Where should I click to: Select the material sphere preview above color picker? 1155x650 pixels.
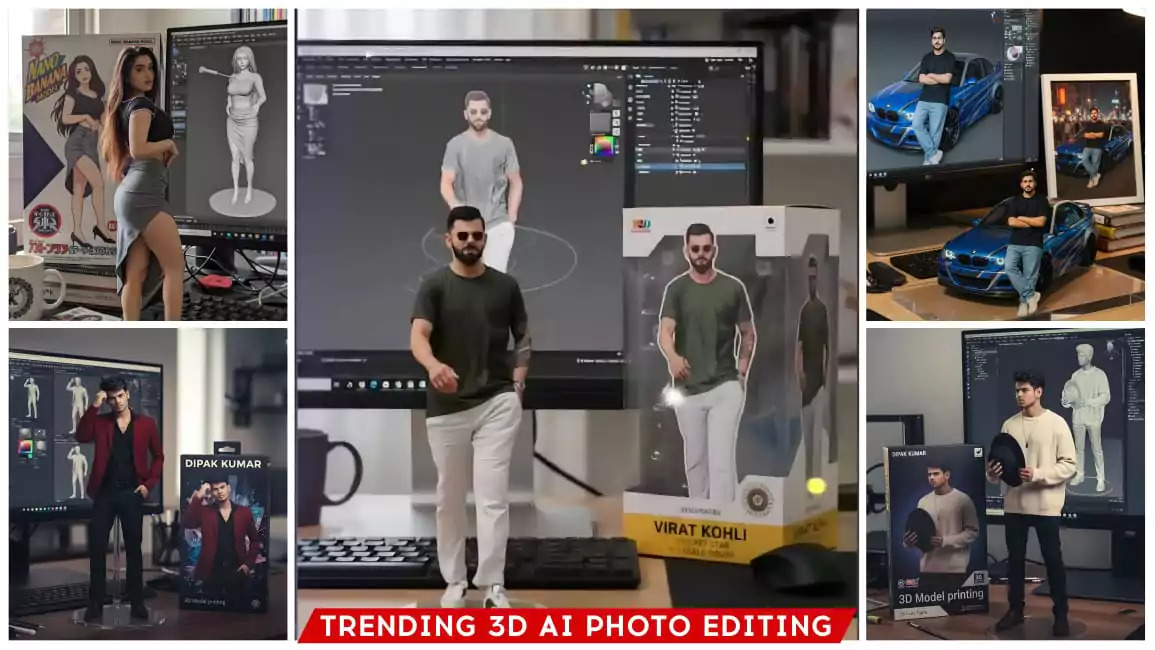tap(600, 96)
